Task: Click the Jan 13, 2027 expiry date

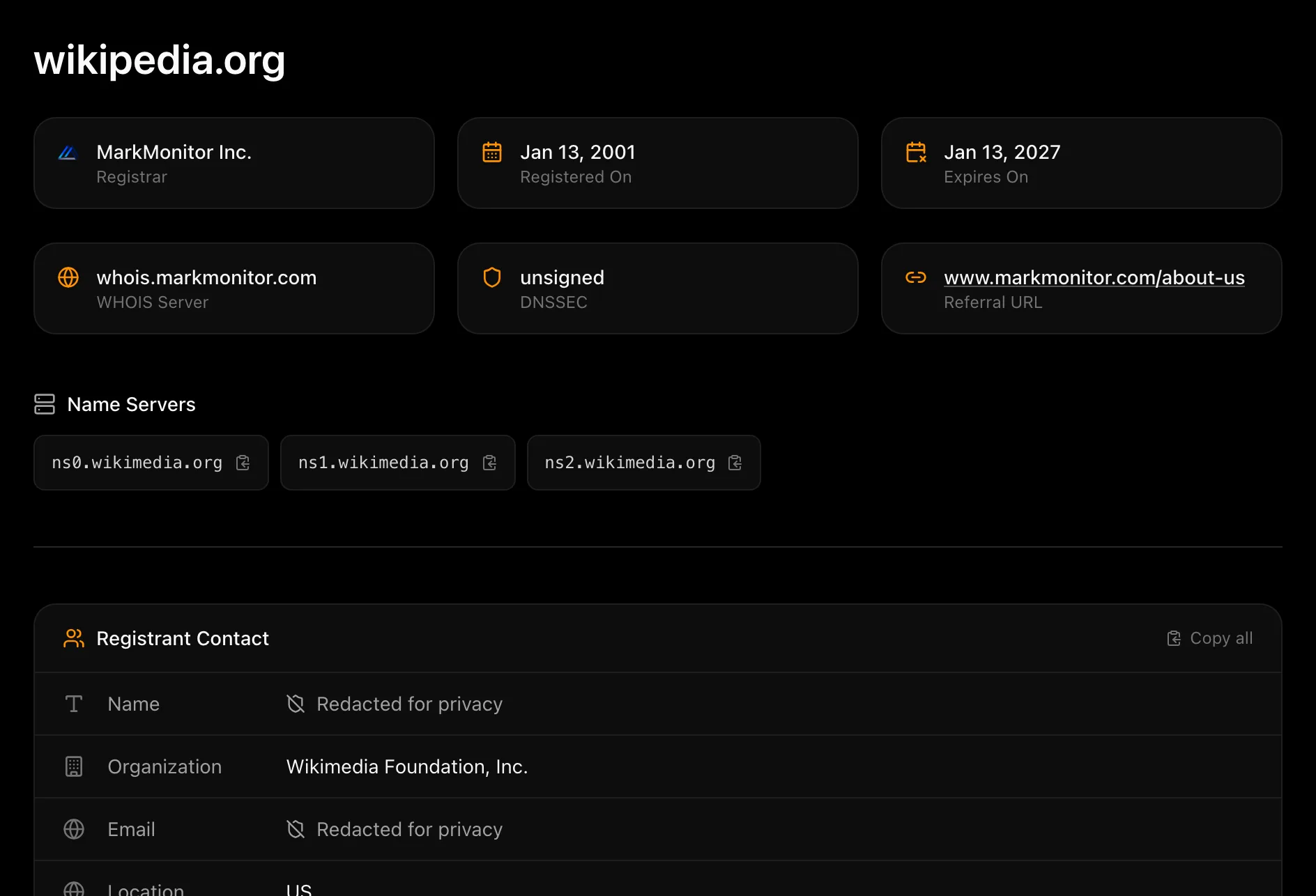Action: click(1002, 152)
